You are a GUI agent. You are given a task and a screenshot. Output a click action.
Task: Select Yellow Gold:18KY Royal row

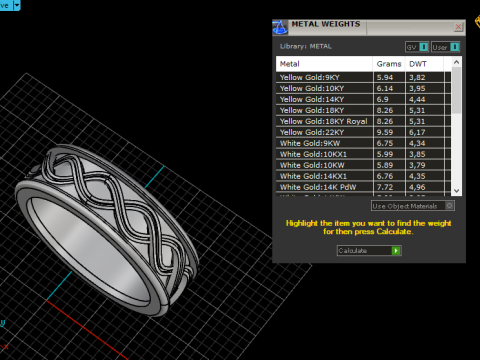click(x=363, y=121)
